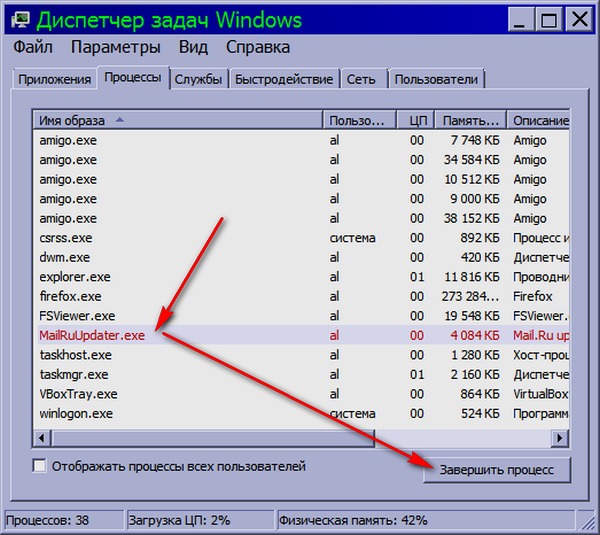Enable Отображать процессы всех пользователей checkbox
600x535 pixels.
coord(39,466)
